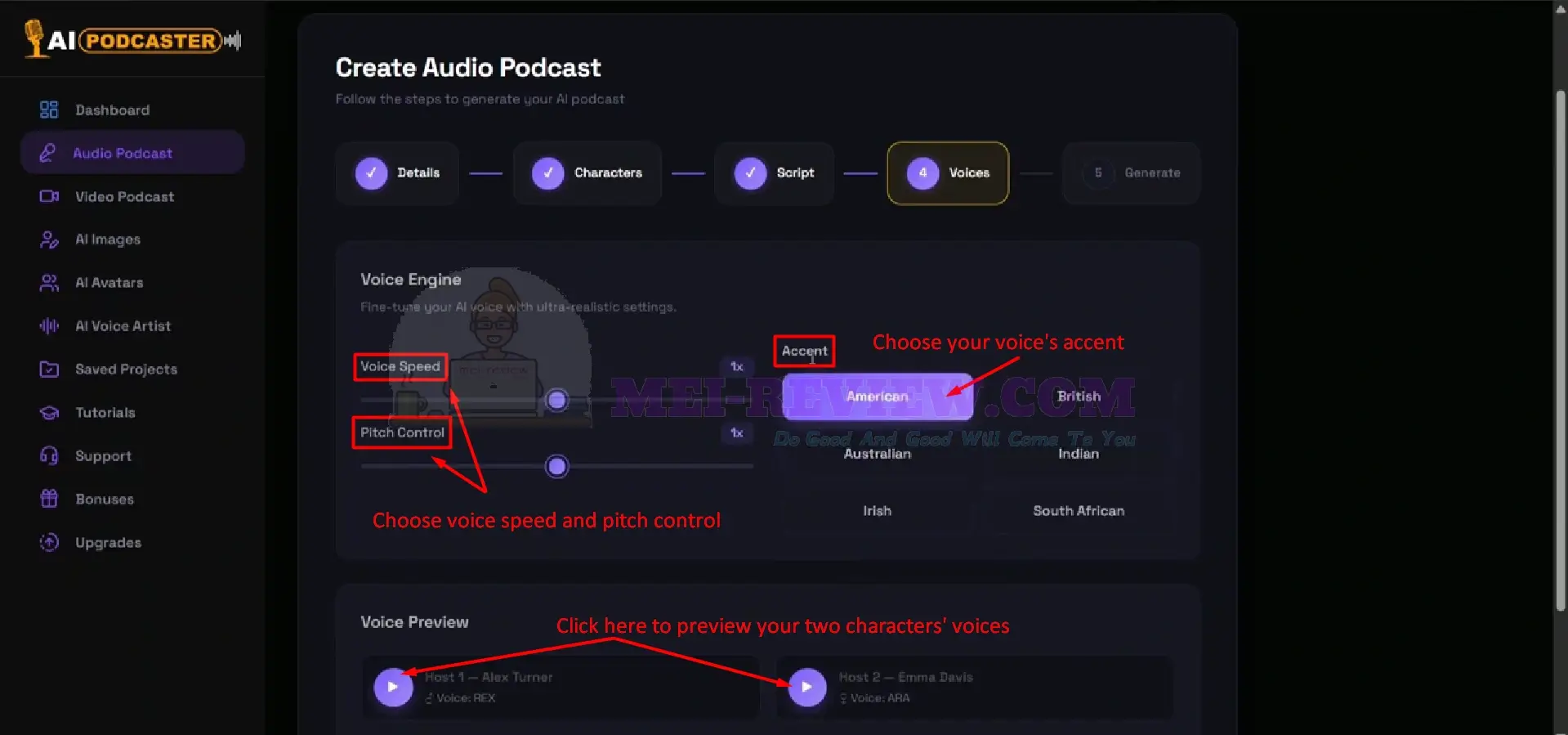Open the Bonuses gift icon
Image resolution: width=1568 pixels, height=735 pixels.
[x=49, y=499]
